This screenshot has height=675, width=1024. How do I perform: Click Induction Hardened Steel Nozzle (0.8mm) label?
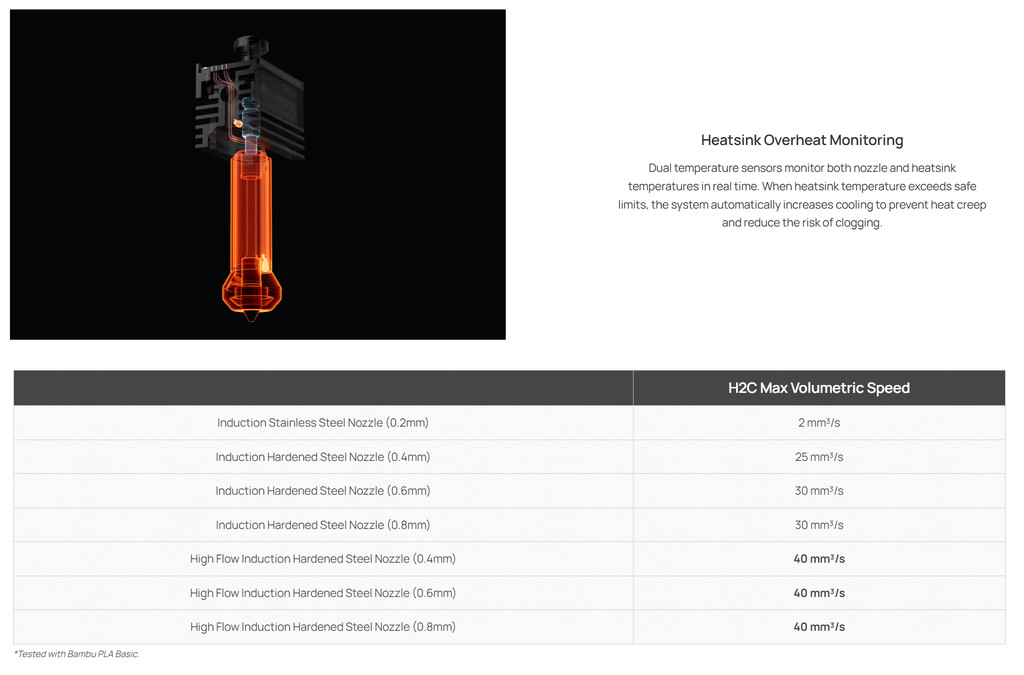(322, 525)
